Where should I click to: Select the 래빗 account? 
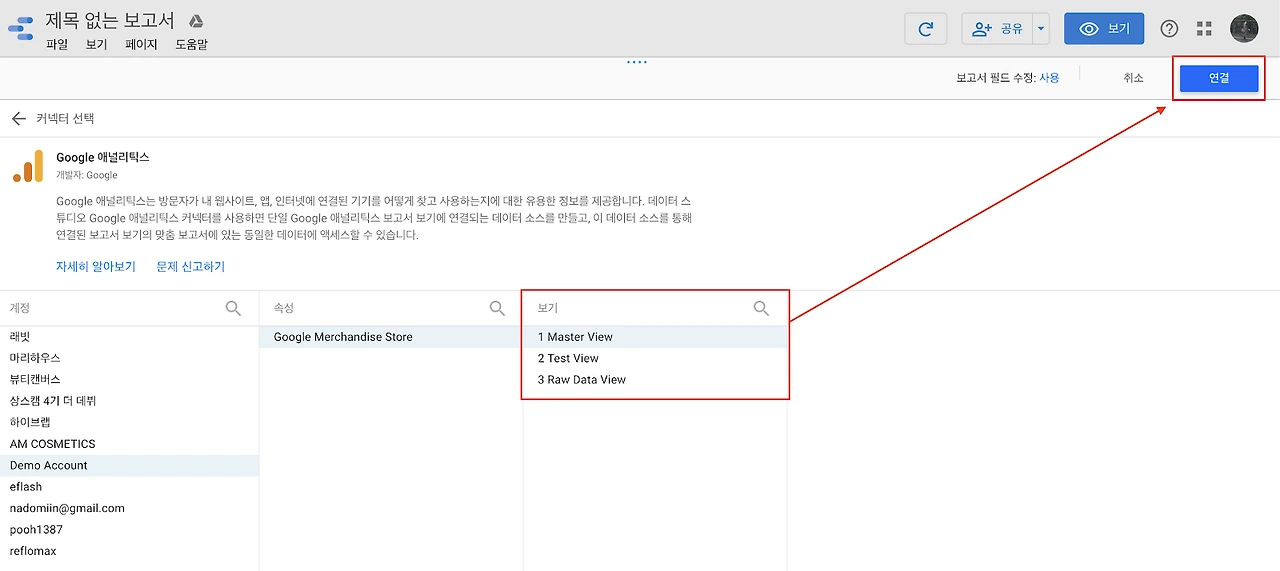[129, 337]
